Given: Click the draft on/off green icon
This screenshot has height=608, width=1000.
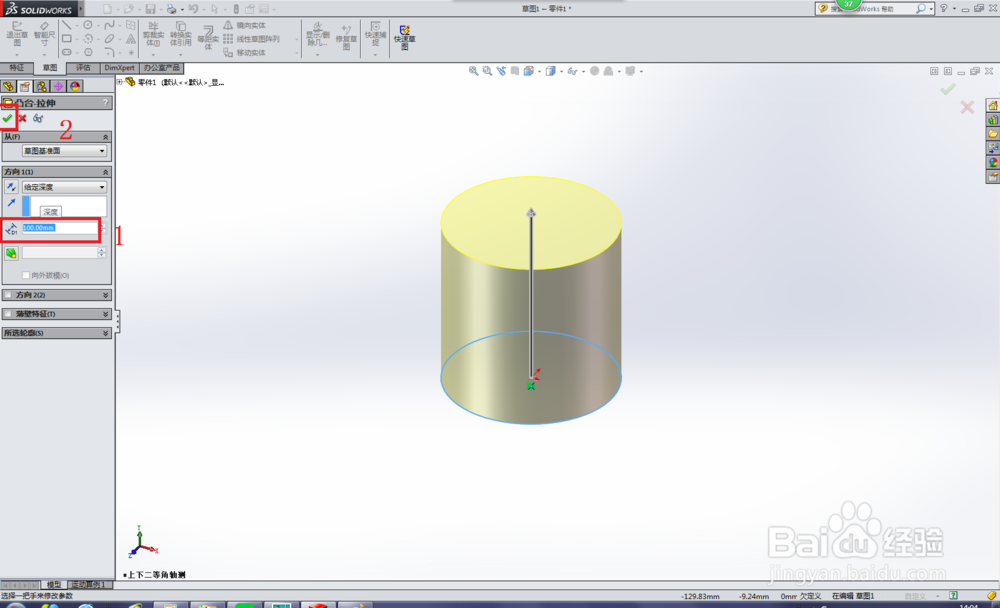Looking at the screenshot, I should tap(11, 253).
